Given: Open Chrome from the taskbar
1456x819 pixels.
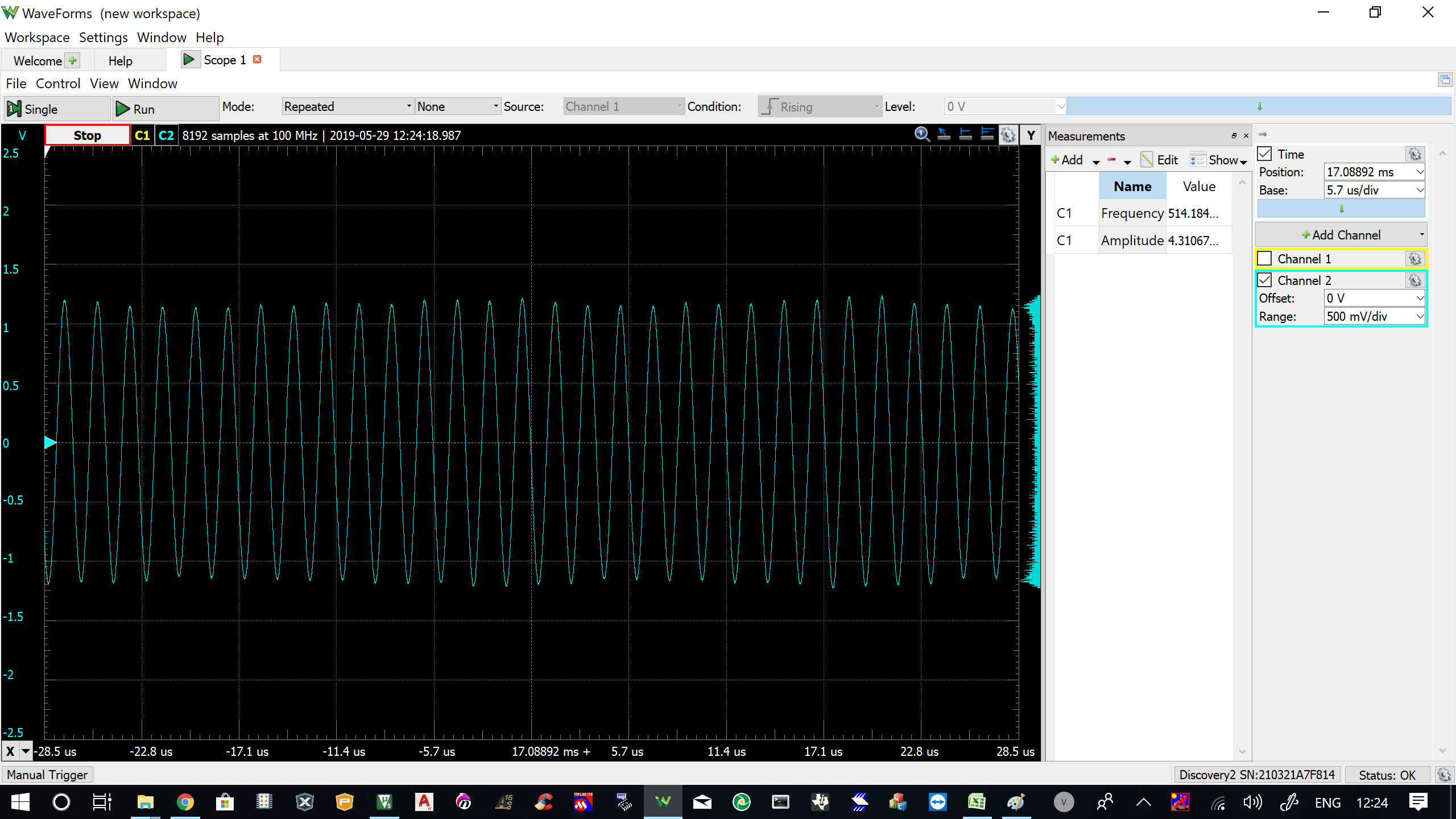Looking at the screenshot, I should [185, 803].
